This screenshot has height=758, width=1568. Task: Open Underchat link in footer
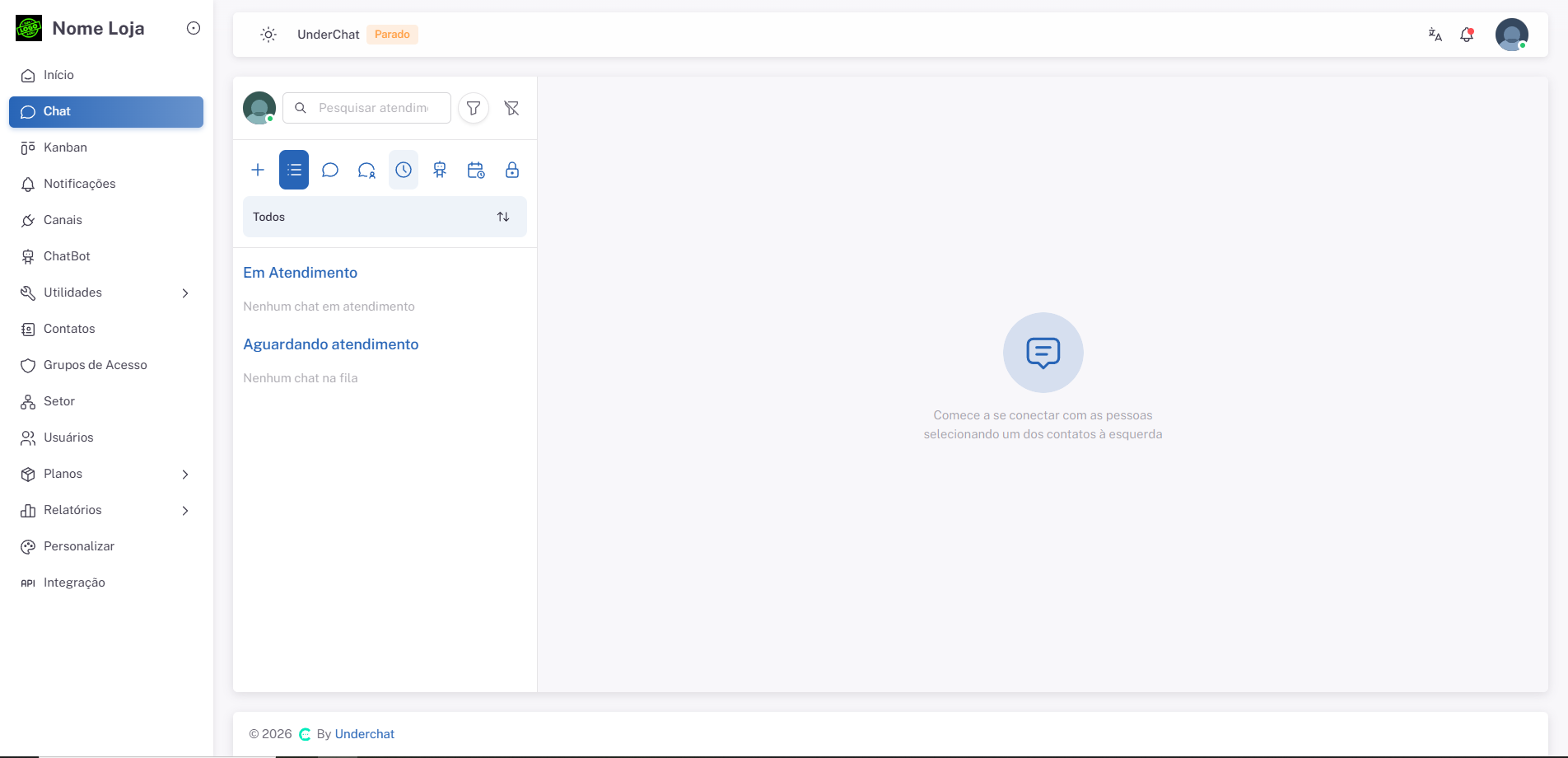[x=365, y=734]
